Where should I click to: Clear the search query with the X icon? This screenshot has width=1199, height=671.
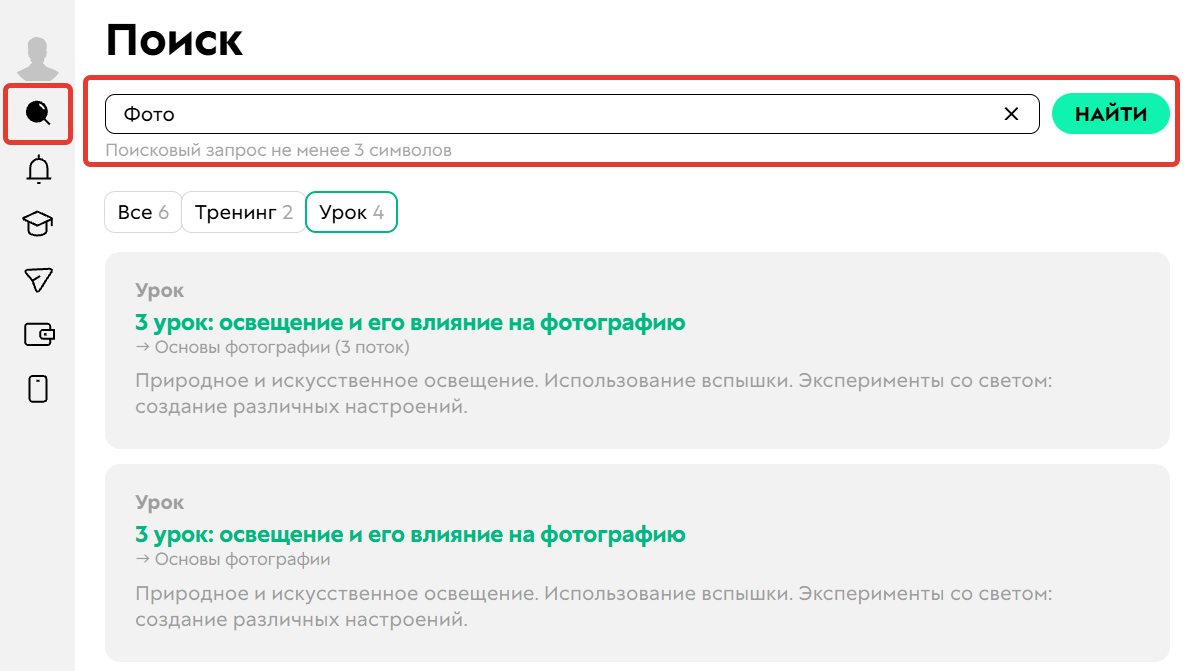[1011, 114]
